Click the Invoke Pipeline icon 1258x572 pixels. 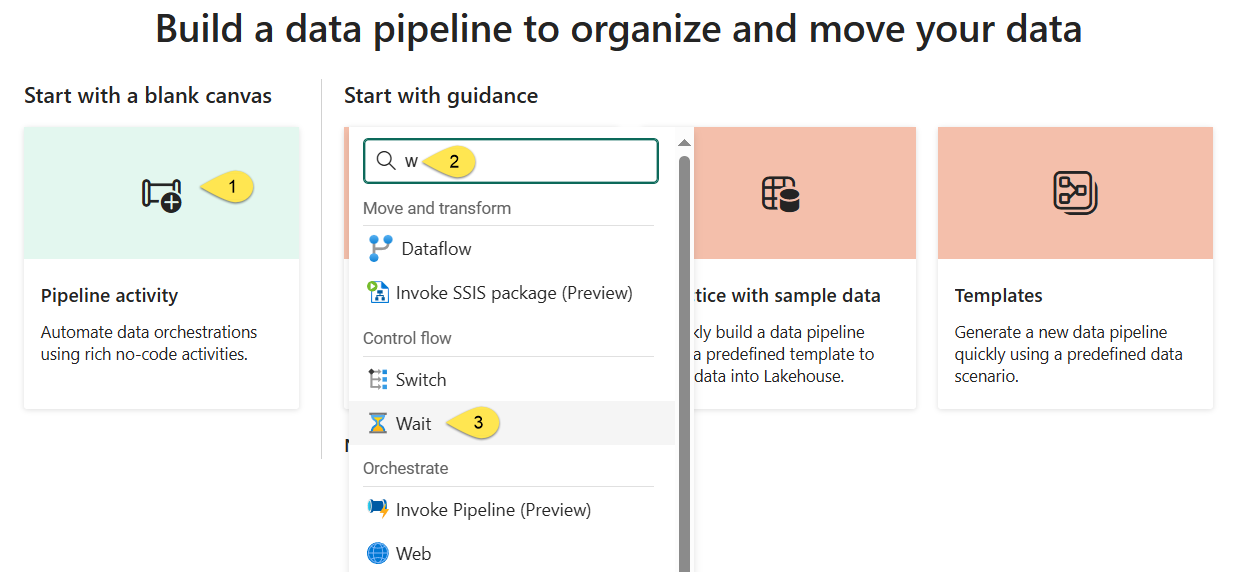pyautogui.click(x=377, y=509)
